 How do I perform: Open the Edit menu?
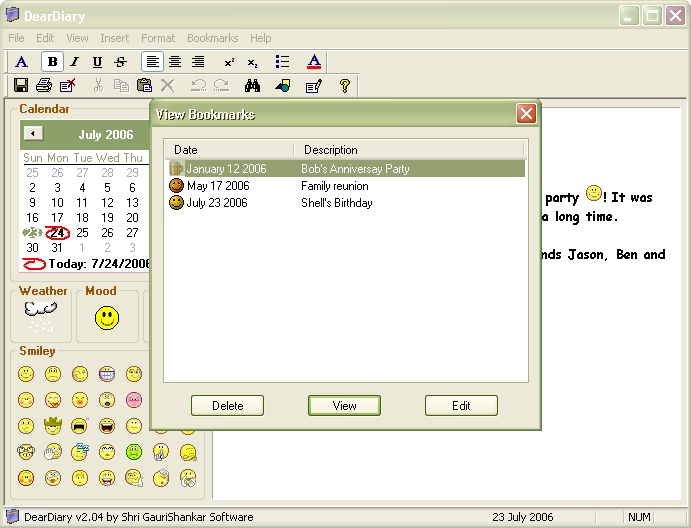45,38
